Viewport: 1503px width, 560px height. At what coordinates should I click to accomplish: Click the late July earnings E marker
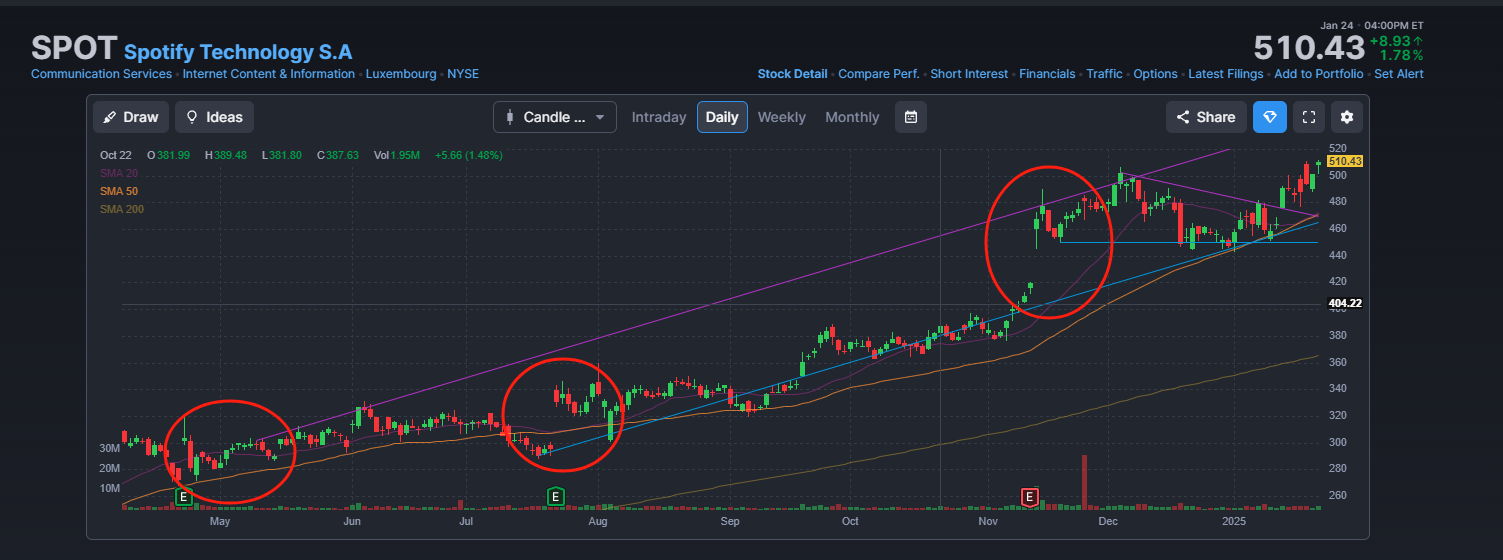[556, 496]
